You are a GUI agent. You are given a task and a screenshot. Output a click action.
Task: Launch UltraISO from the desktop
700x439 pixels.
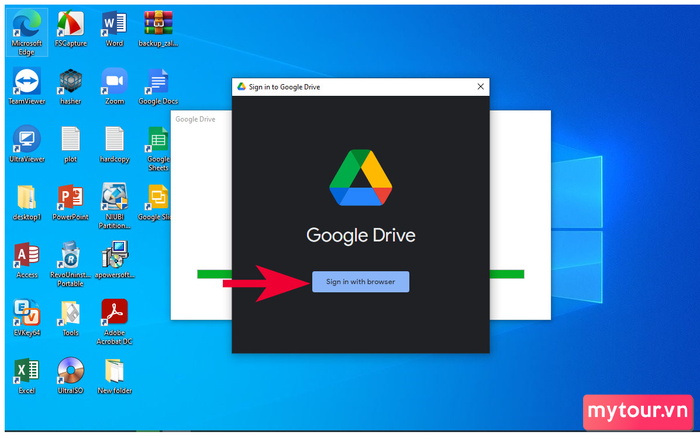[x=71, y=376]
